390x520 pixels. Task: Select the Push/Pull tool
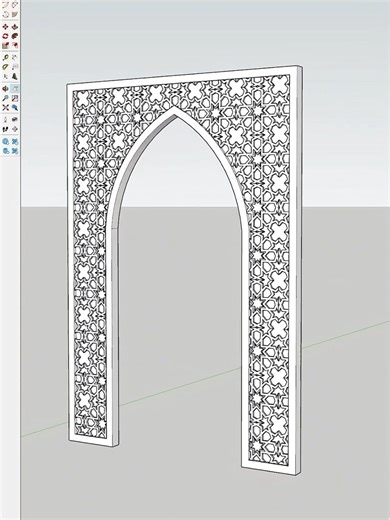click(x=15, y=27)
